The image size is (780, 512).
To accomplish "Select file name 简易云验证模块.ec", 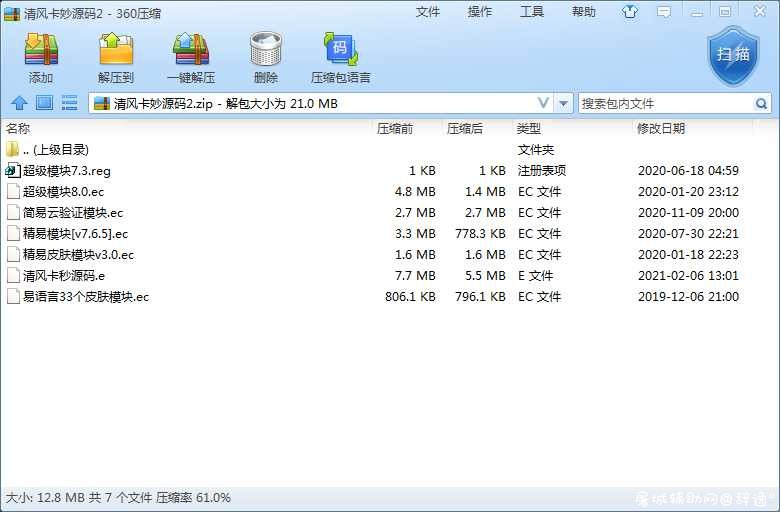I will pos(73,212).
